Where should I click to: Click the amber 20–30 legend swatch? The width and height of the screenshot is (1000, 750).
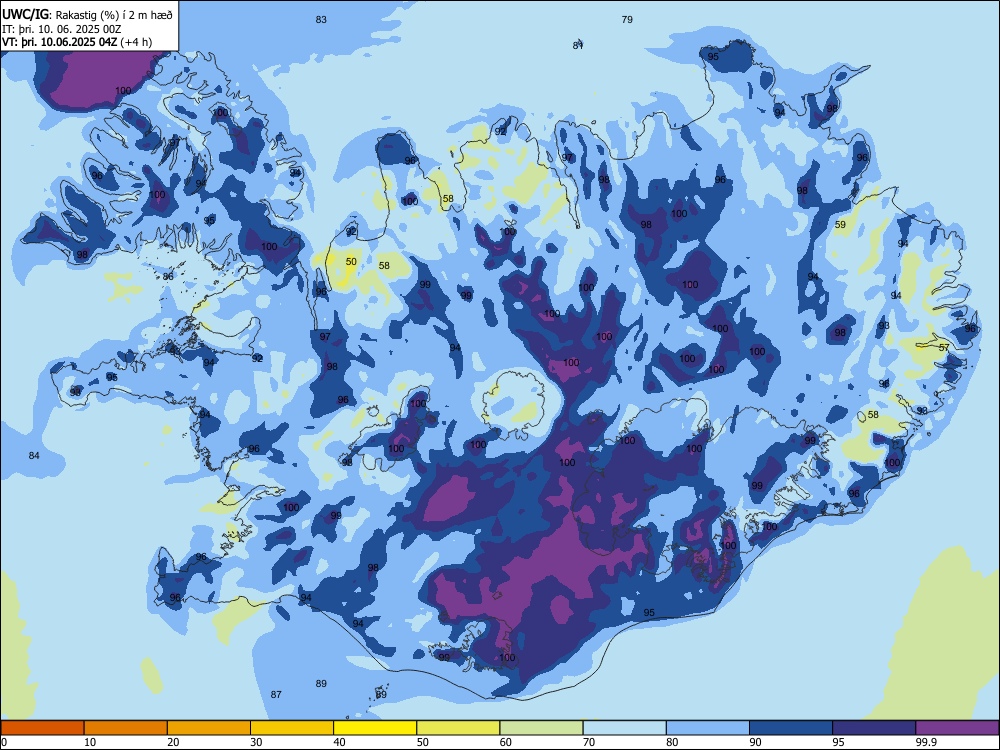(x=209, y=728)
